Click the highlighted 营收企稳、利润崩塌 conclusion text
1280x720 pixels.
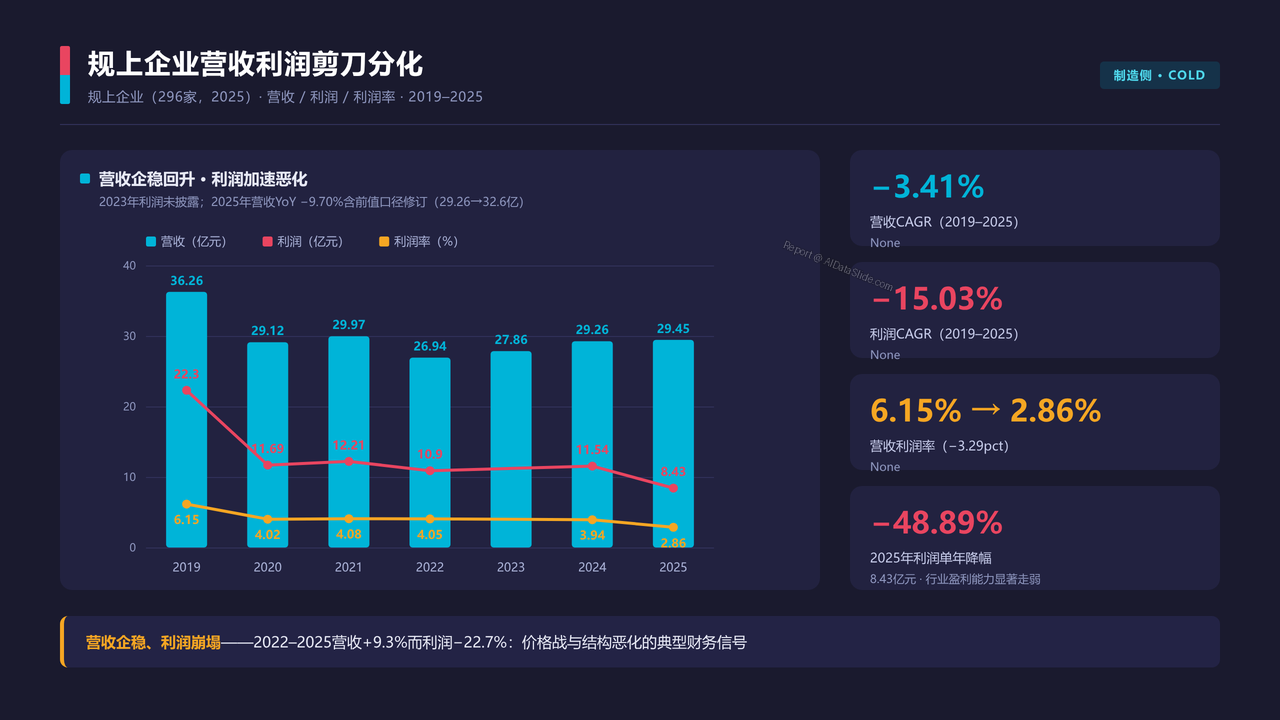(x=153, y=642)
